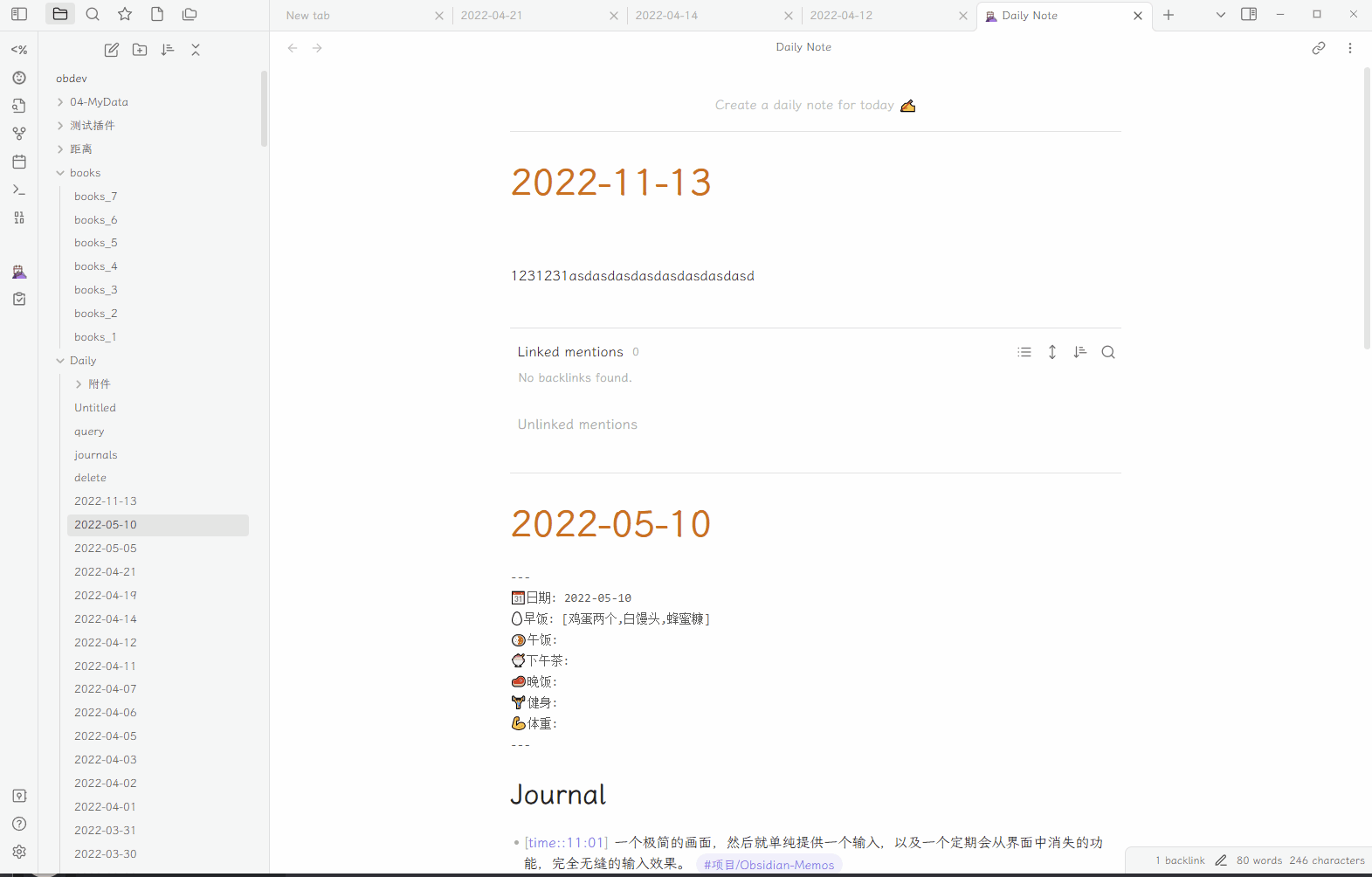1372x877 pixels.
Task: Collapse the books folder
Action: 61,173
